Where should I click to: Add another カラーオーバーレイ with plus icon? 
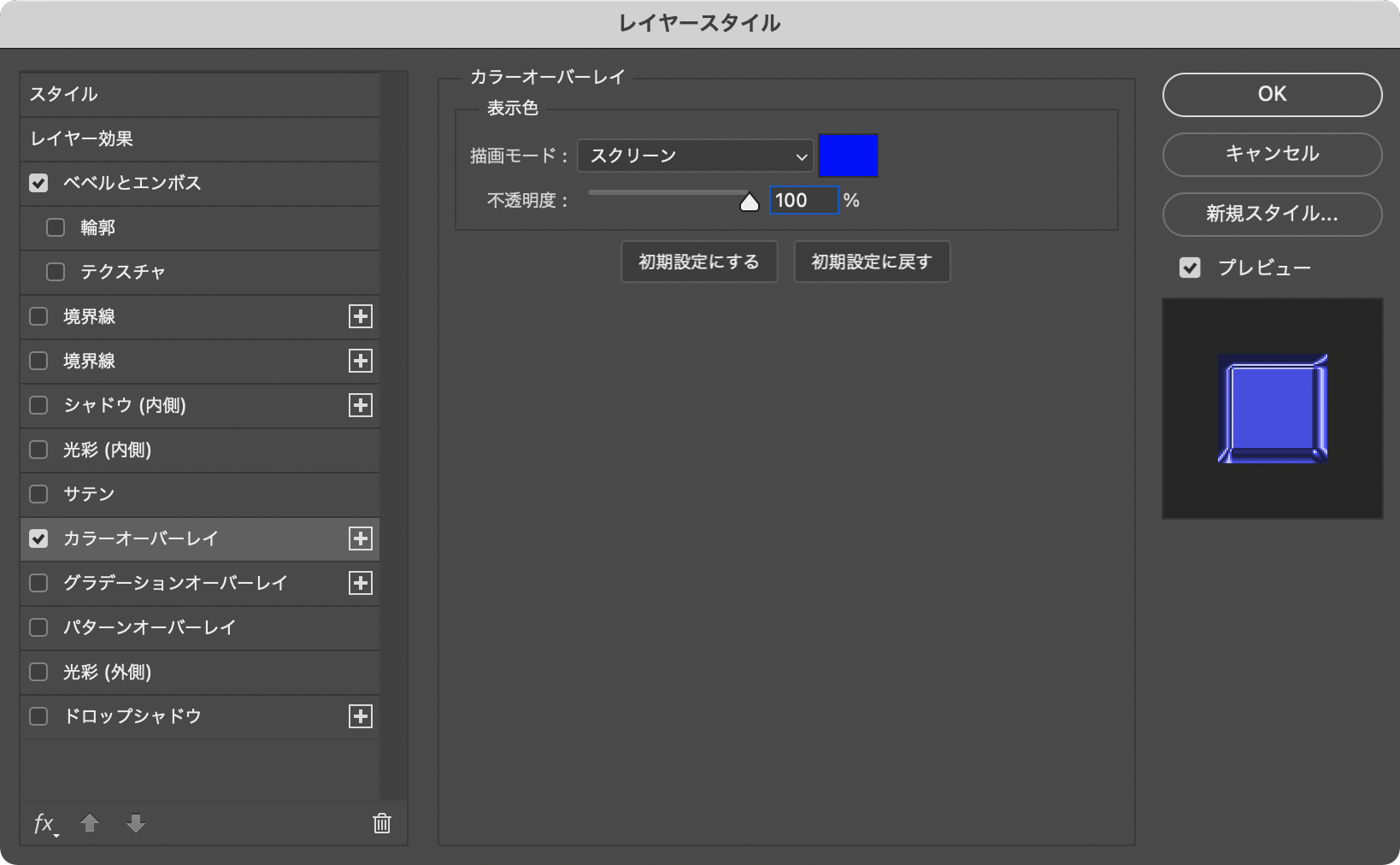(x=361, y=538)
